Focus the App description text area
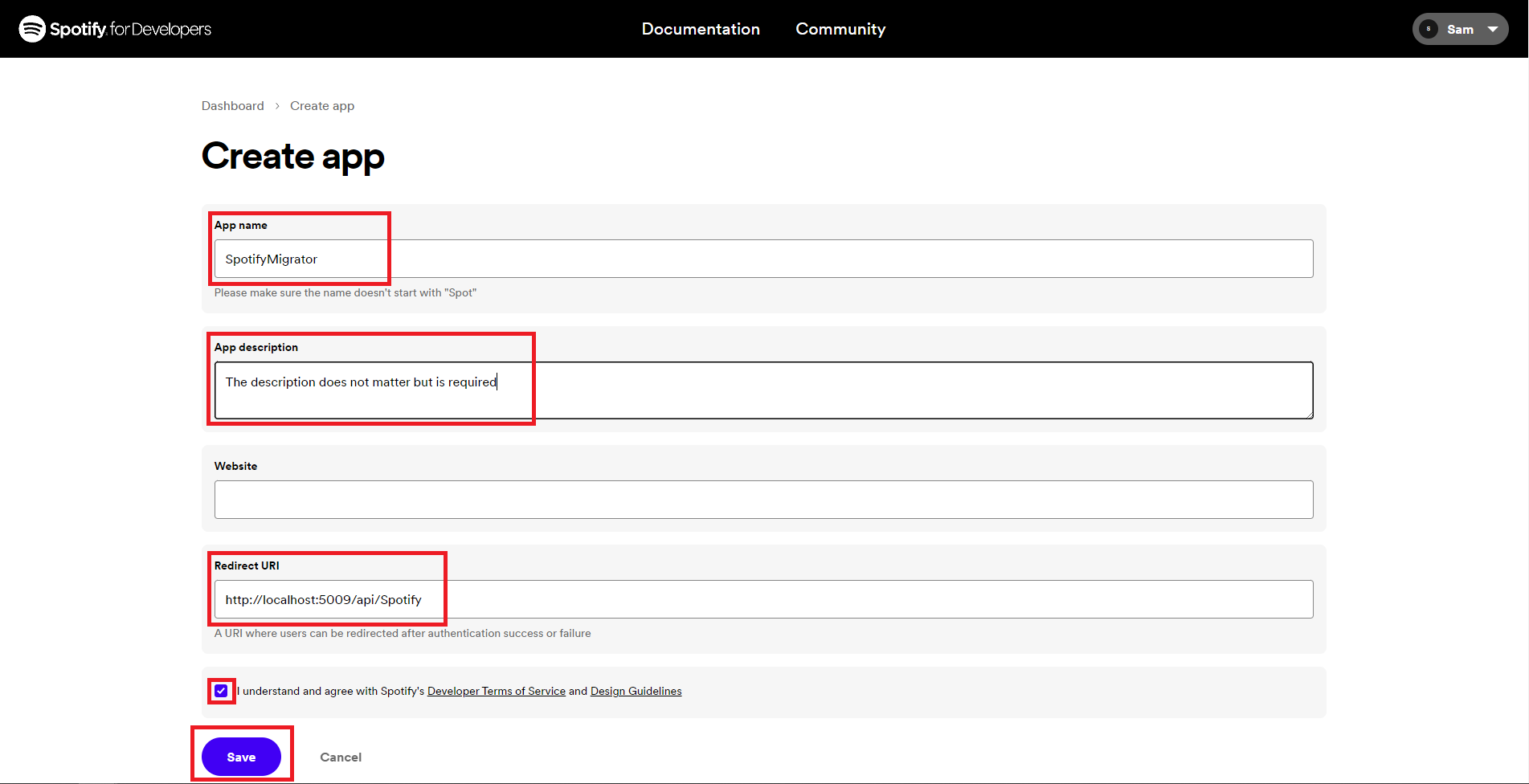The width and height of the screenshot is (1529, 784). point(763,390)
